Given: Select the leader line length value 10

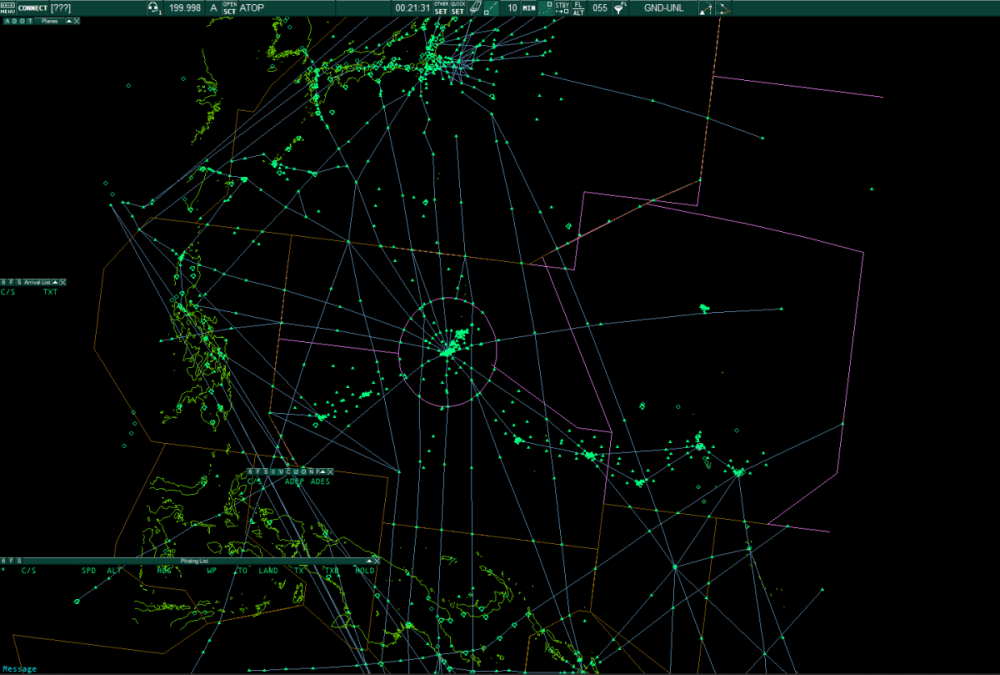Looking at the screenshot, I should (513, 7).
